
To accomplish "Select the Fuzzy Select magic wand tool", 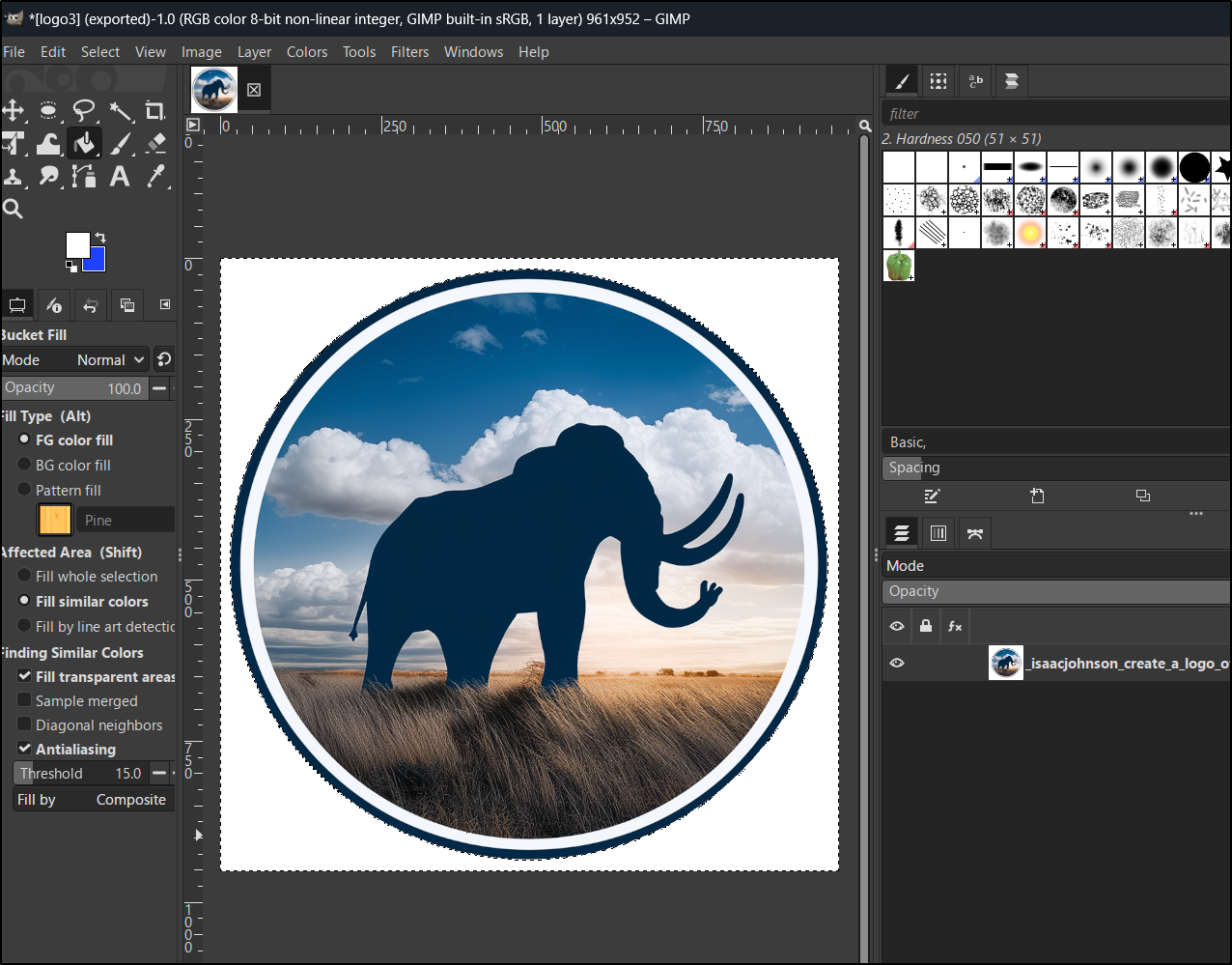I will 121,111.
